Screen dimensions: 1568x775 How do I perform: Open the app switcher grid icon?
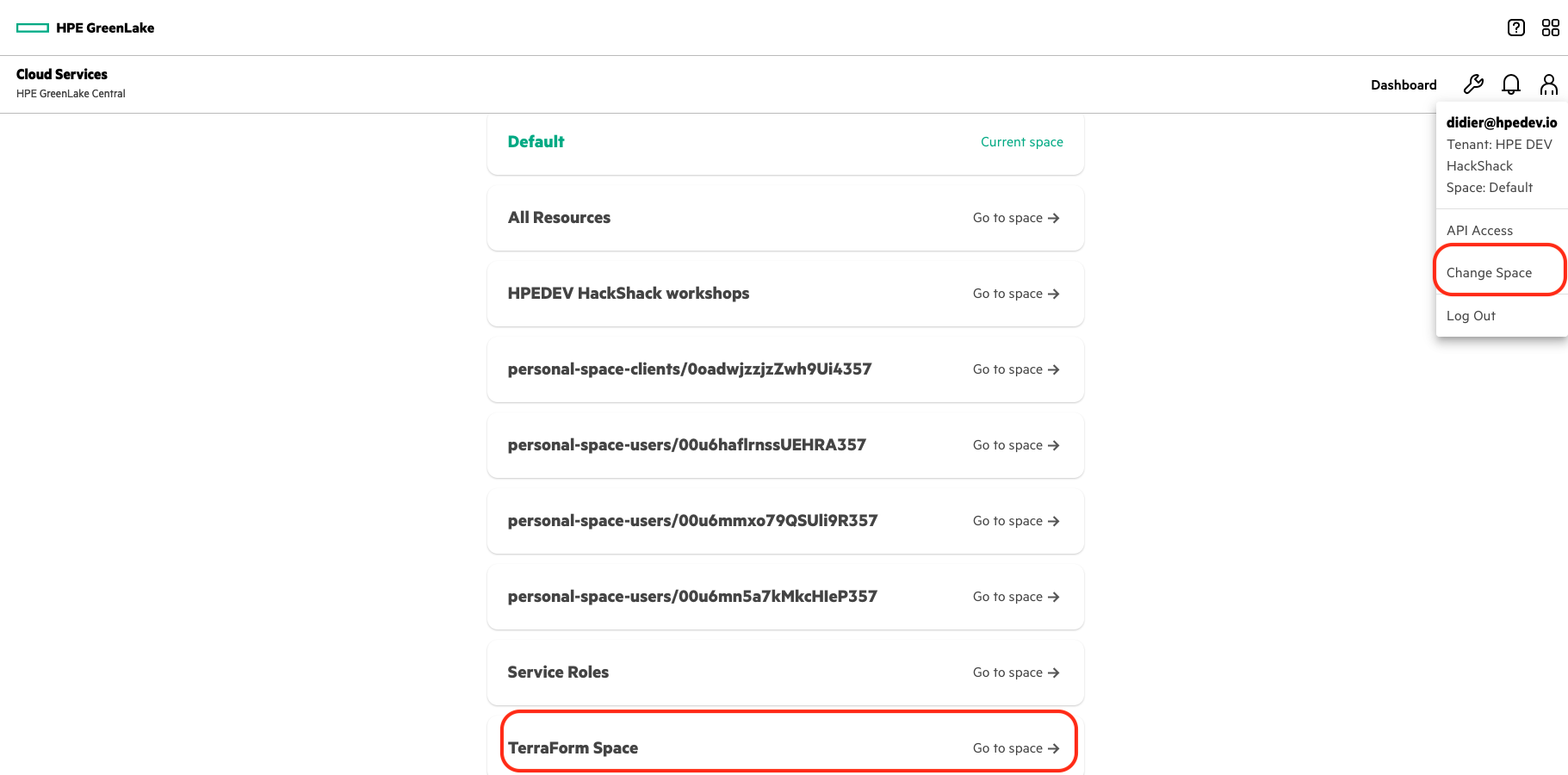tap(1551, 28)
